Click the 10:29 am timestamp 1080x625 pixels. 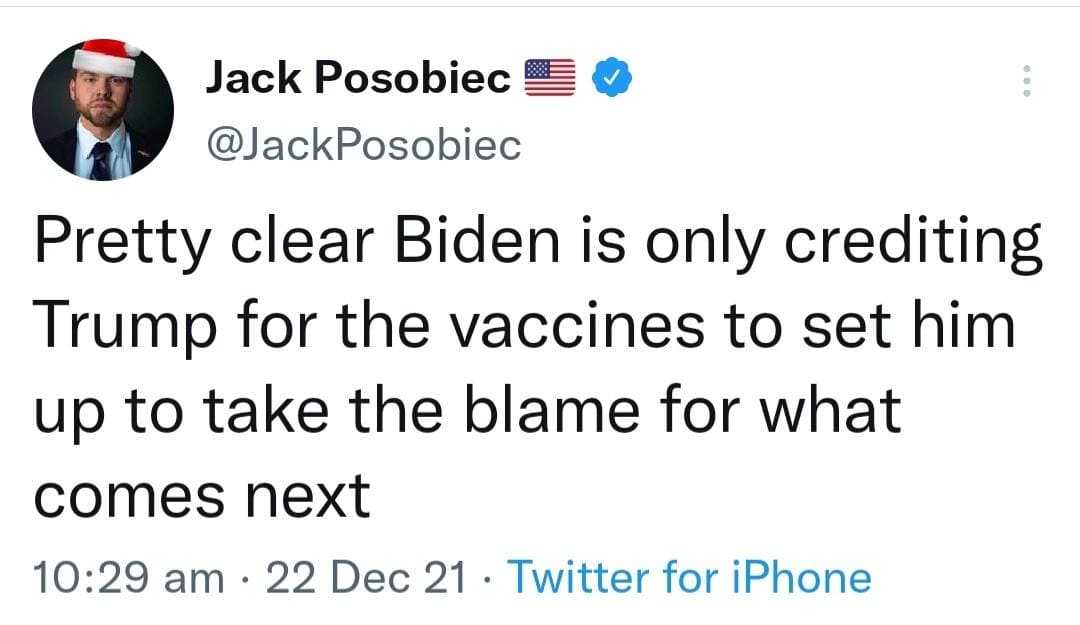(x=128, y=577)
